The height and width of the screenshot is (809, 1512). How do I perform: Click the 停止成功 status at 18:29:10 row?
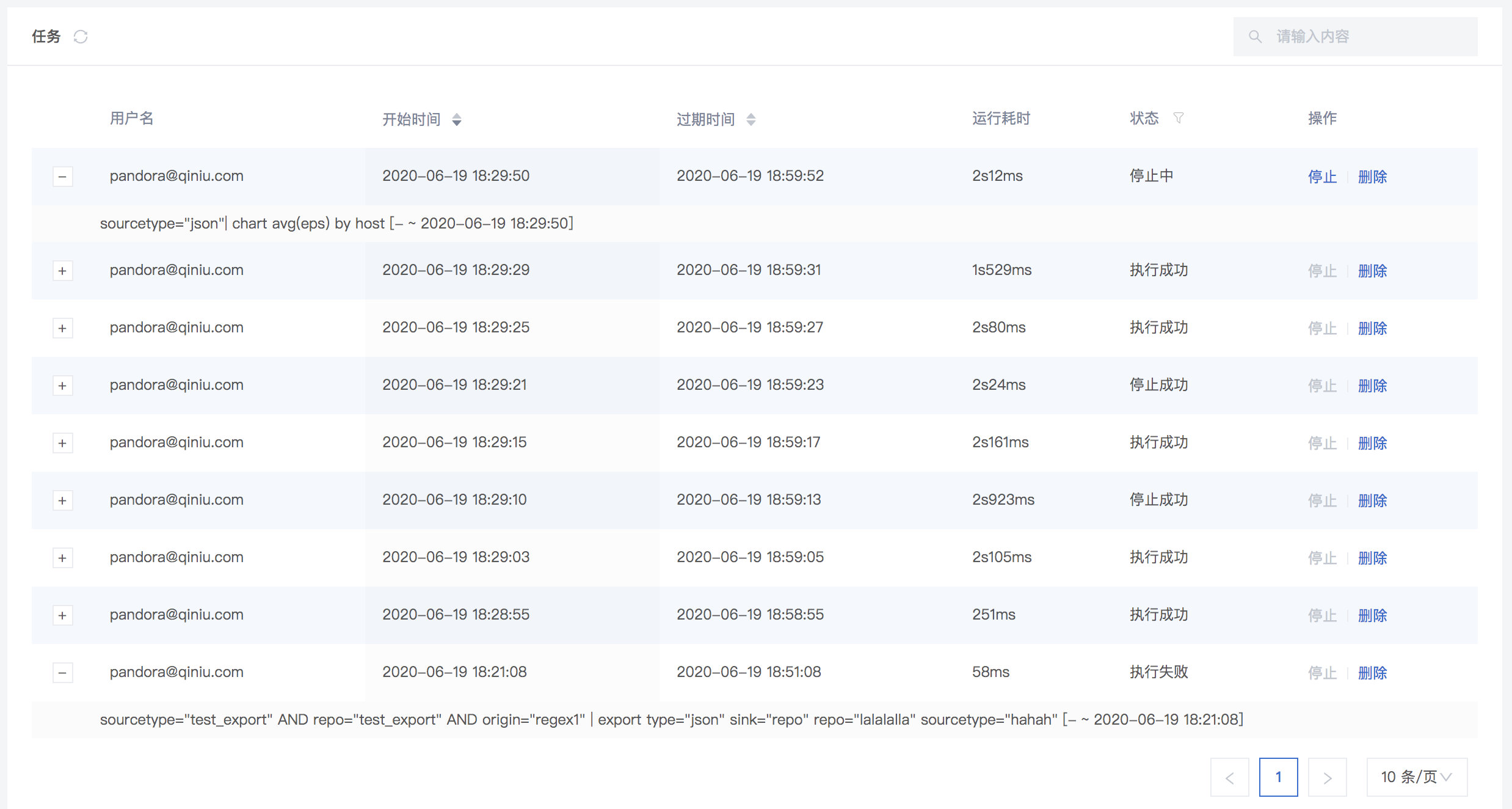click(1159, 500)
